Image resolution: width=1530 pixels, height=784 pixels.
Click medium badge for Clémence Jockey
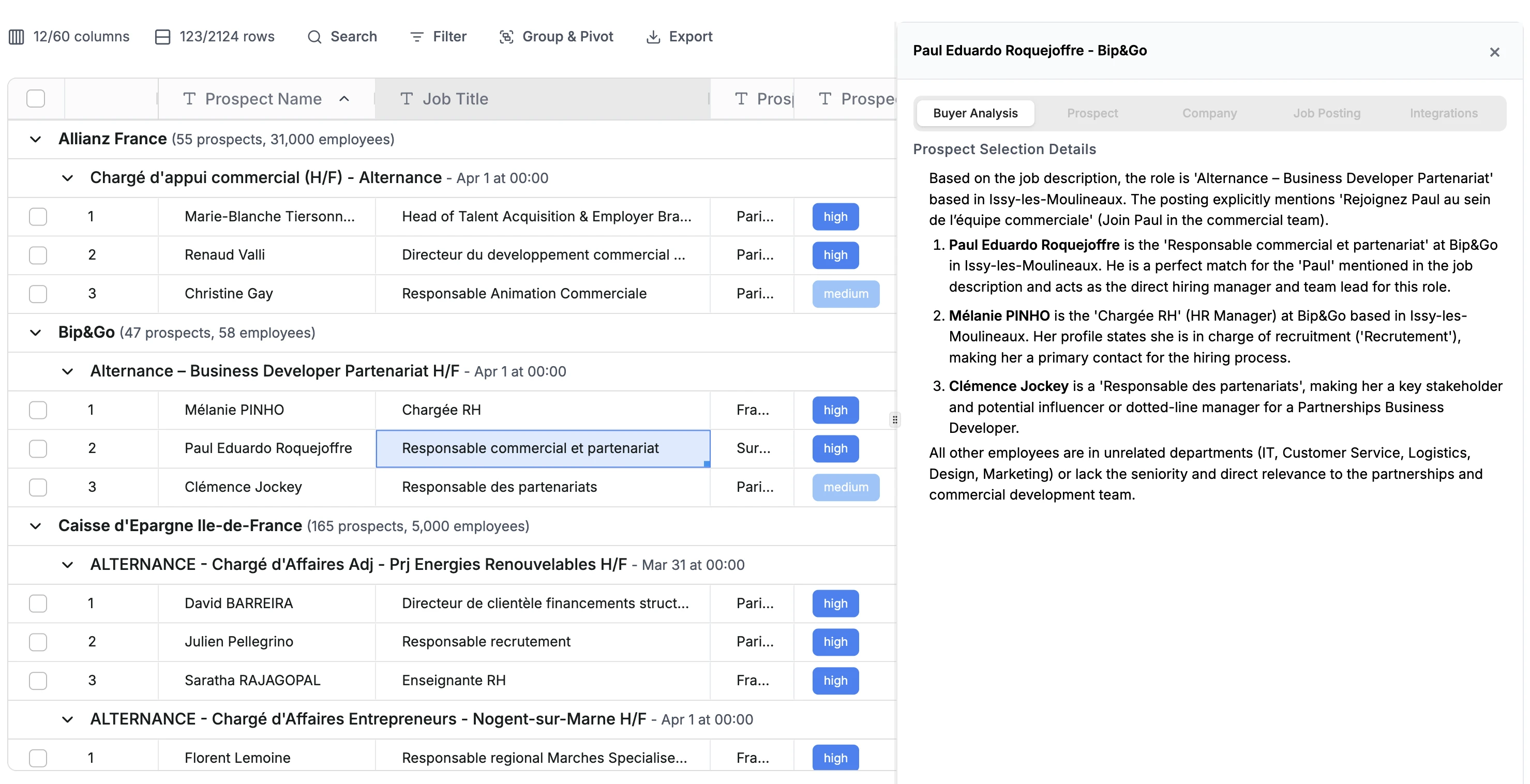(845, 487)
